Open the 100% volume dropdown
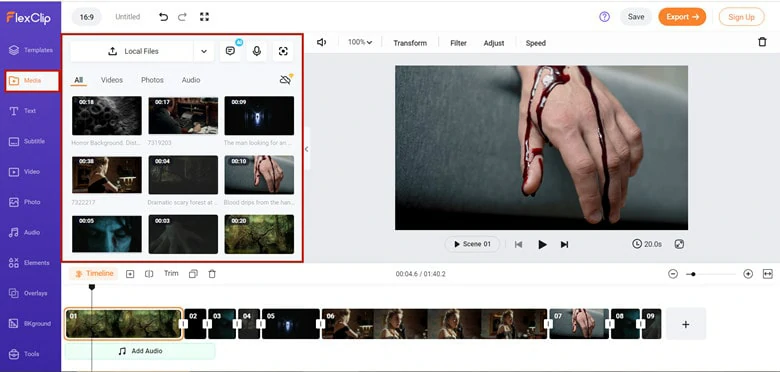 360,43
